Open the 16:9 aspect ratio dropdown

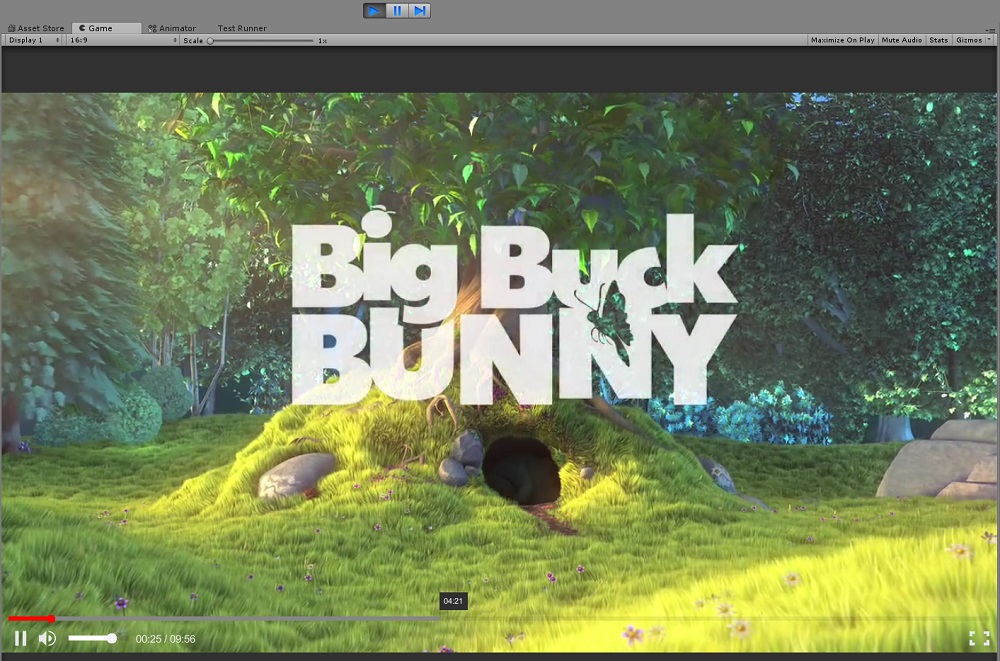(x=124, y=40)
